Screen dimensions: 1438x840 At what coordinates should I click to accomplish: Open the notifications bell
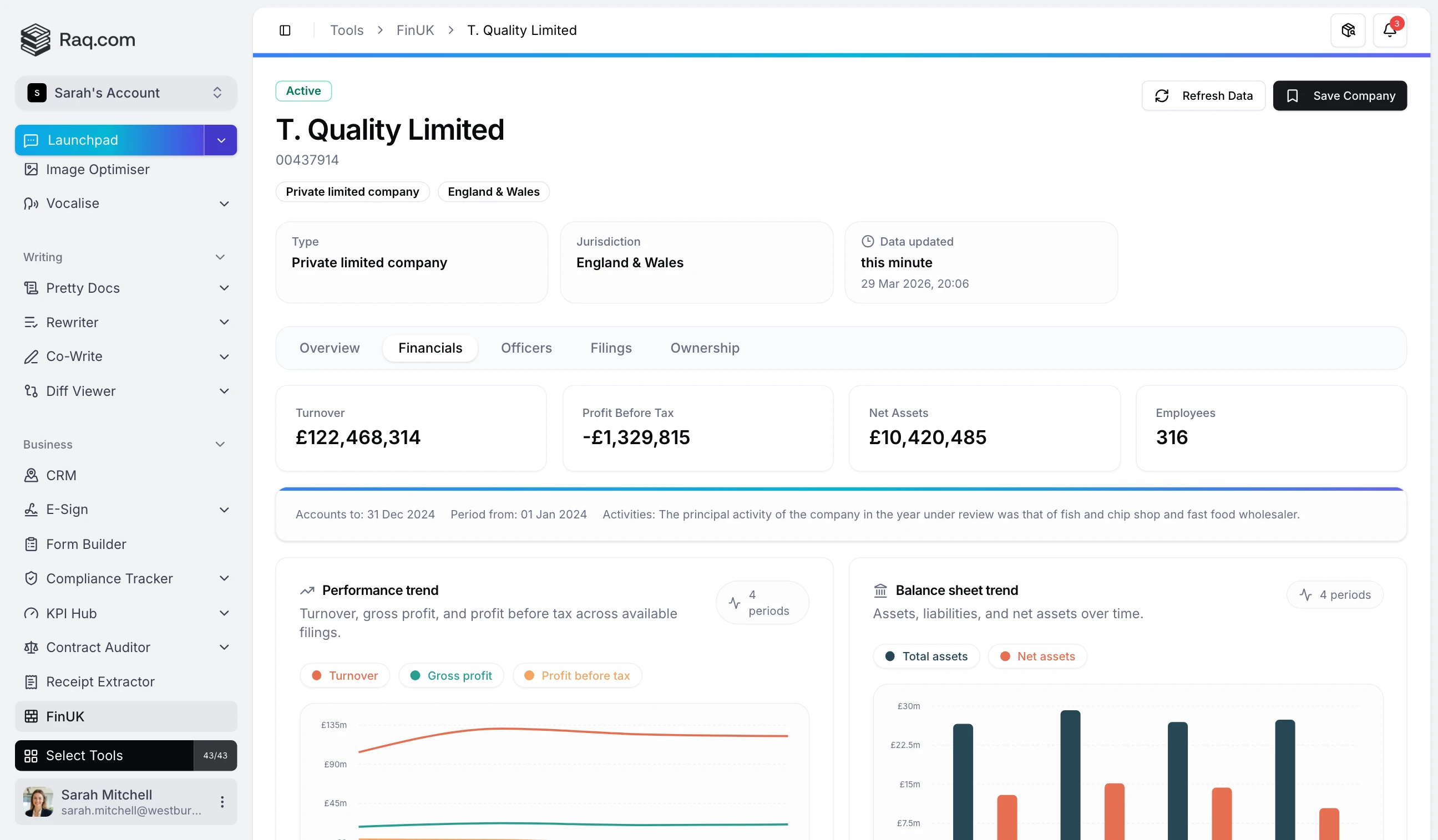click(1389, 30)
